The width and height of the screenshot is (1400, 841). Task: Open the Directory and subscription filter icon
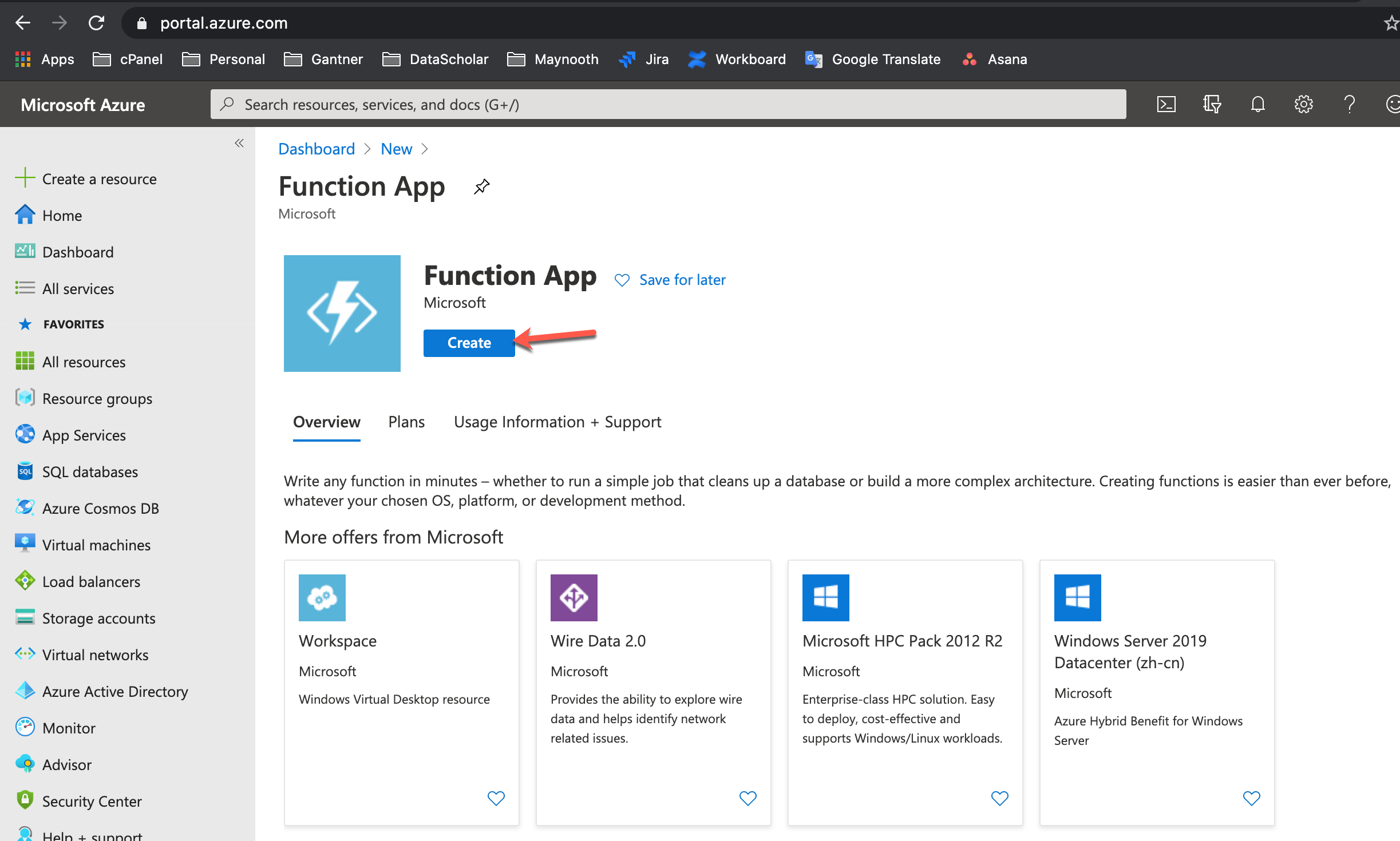1212,104
